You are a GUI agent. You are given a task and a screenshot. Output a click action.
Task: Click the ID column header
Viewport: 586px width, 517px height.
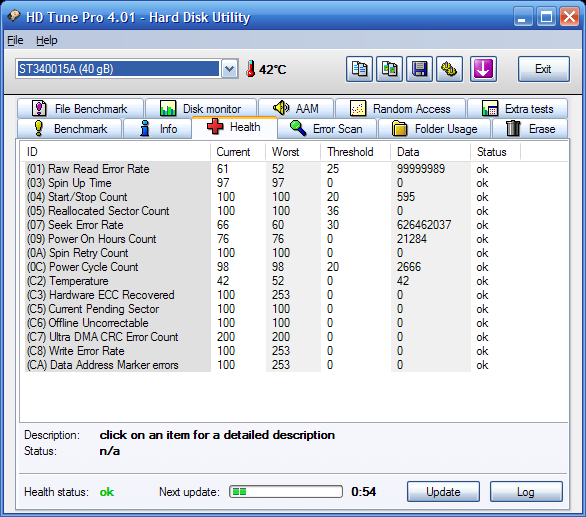coord(115,152)
